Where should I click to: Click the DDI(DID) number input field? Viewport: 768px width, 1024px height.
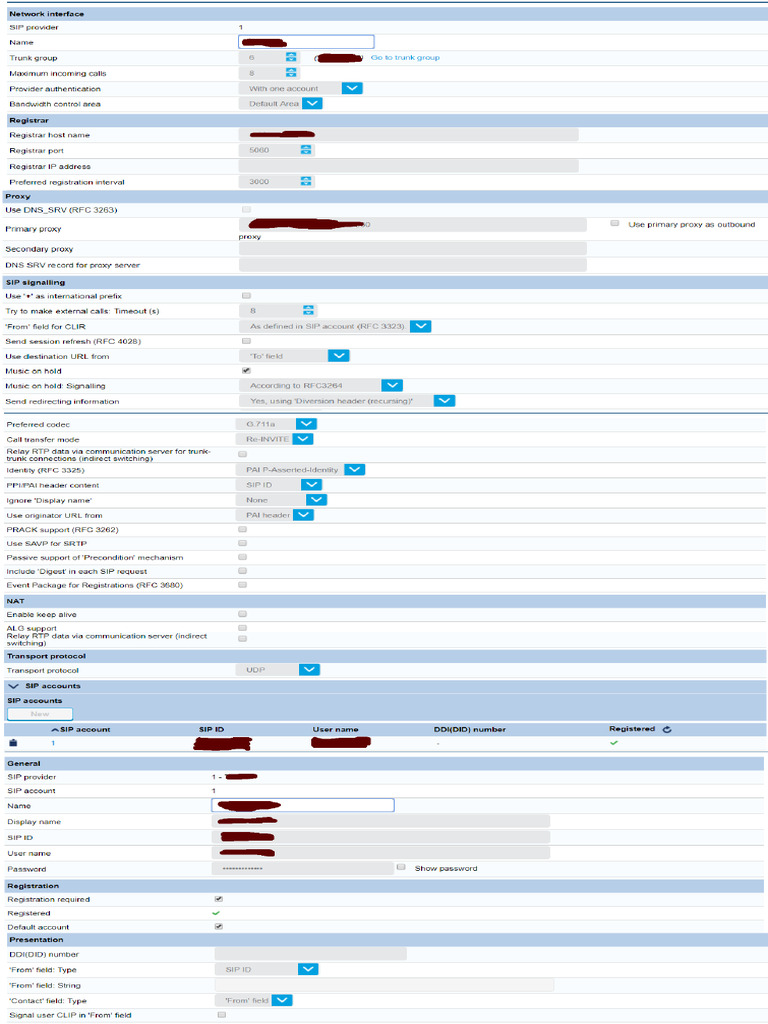pos(310,954)
